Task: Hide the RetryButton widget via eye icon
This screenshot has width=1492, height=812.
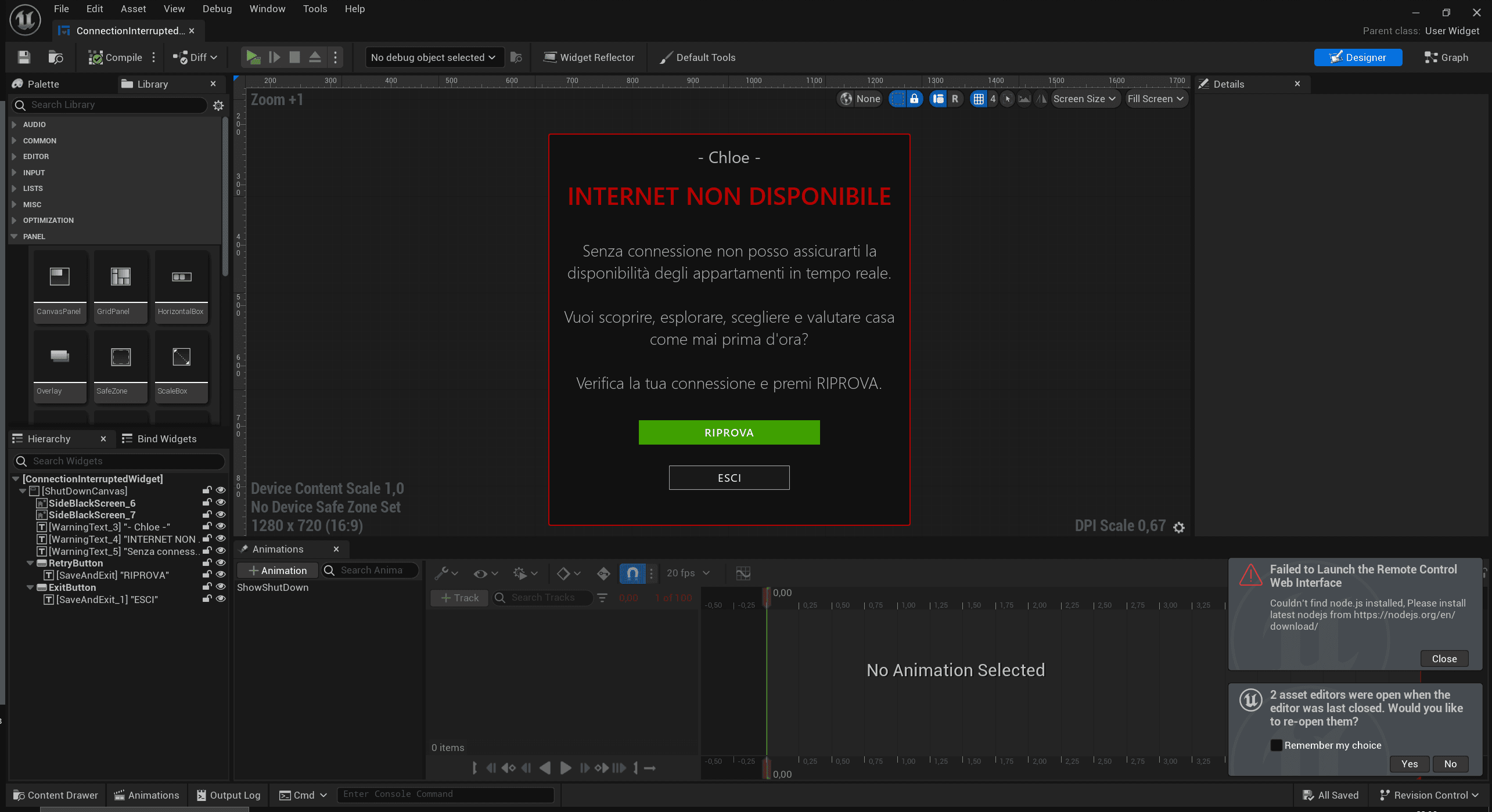Action: pos(221,562)
